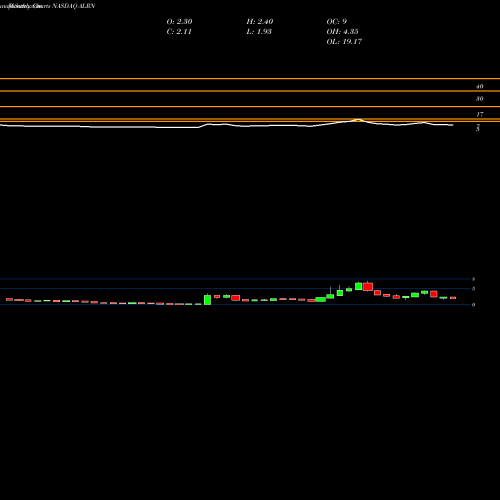Click the NASDAQ ALBN chart title

[x=74, y=6]
